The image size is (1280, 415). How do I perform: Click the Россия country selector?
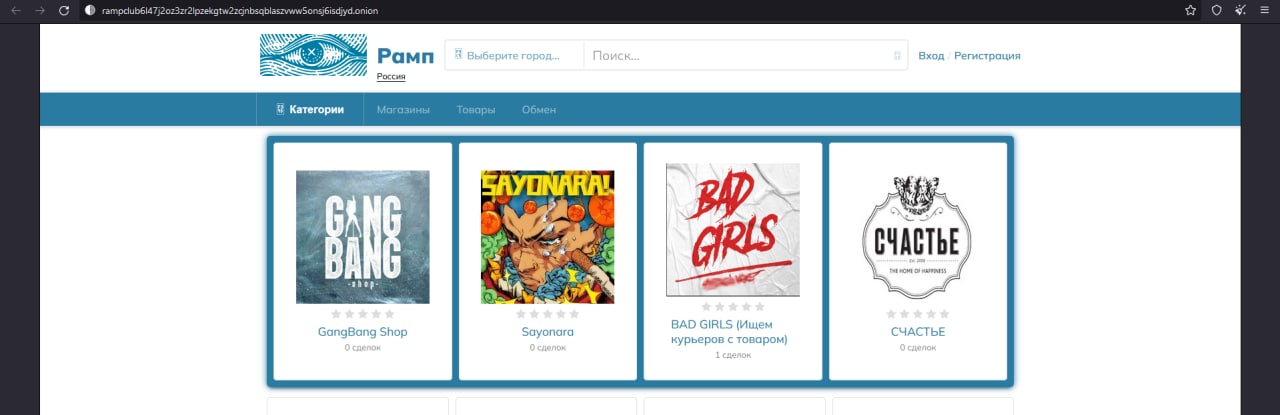[x=391, y=77]
